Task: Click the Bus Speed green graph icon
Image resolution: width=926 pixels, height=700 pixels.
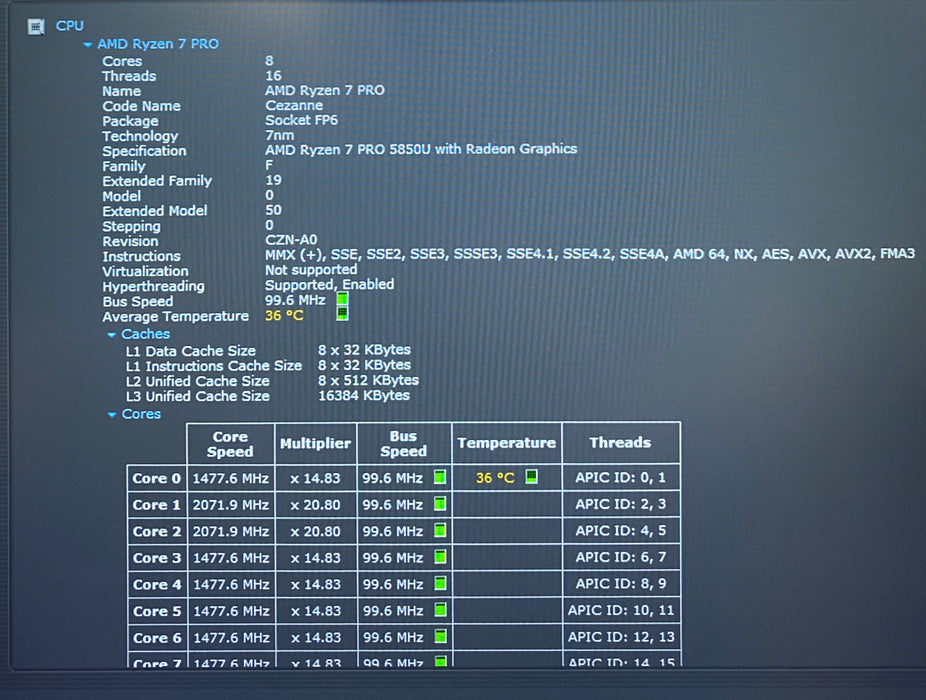Action: click(x=342, y=299)
